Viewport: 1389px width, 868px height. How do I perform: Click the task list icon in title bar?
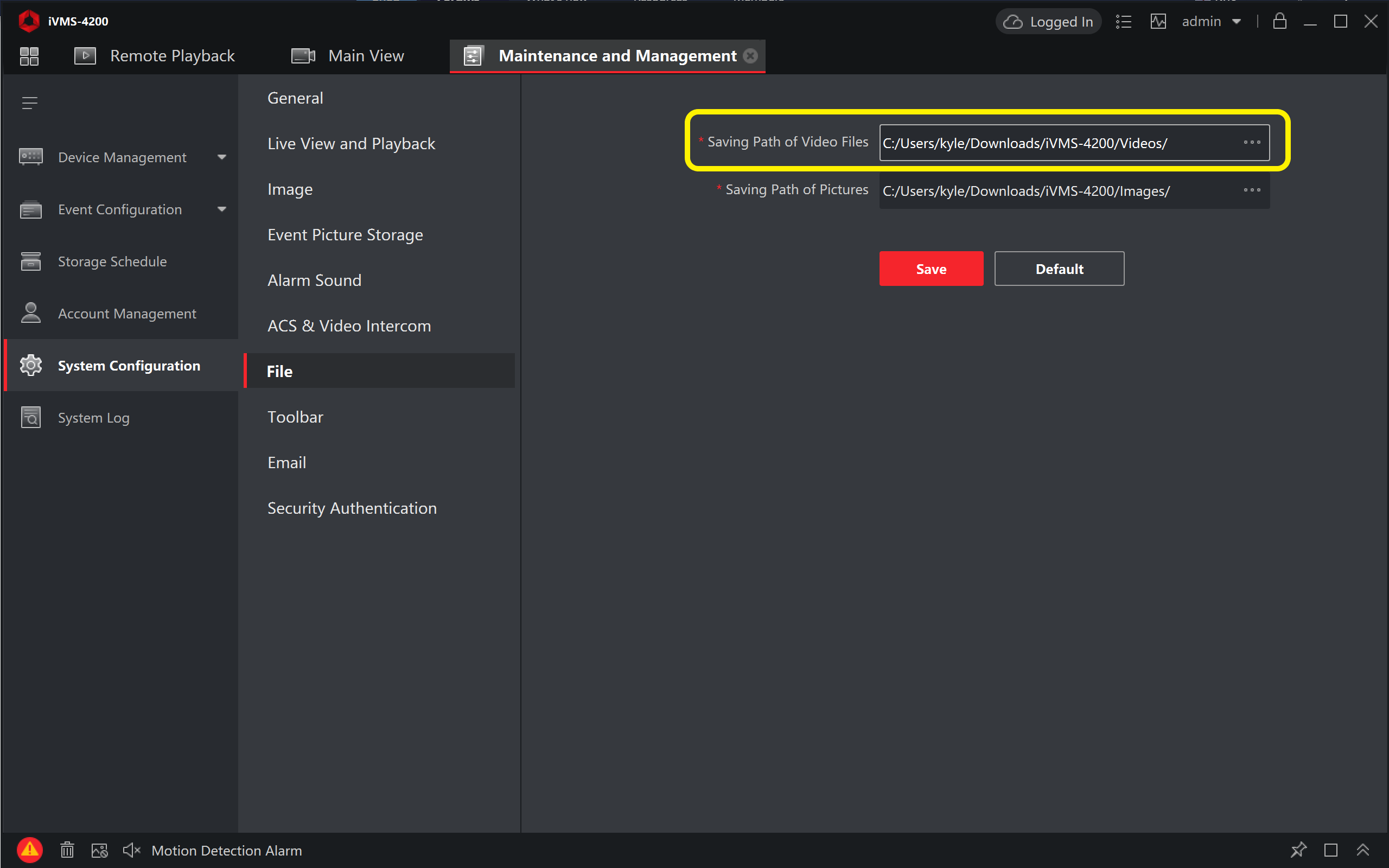pyautogui.click(x=1123, y=22)
